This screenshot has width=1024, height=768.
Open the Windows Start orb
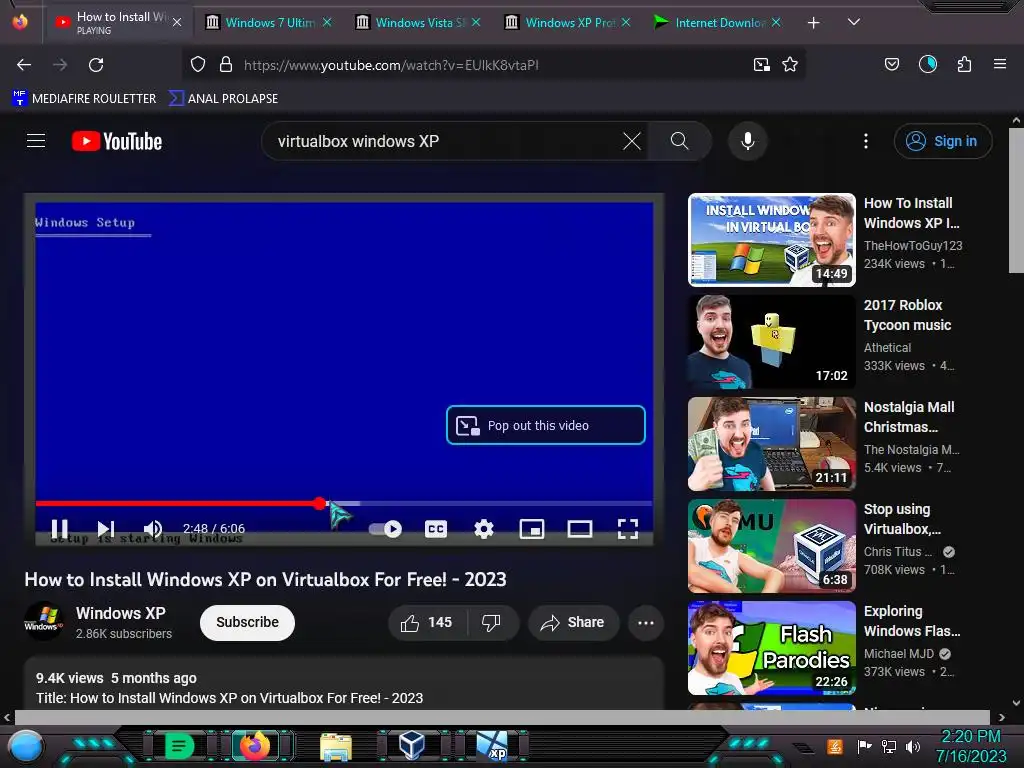25,746
